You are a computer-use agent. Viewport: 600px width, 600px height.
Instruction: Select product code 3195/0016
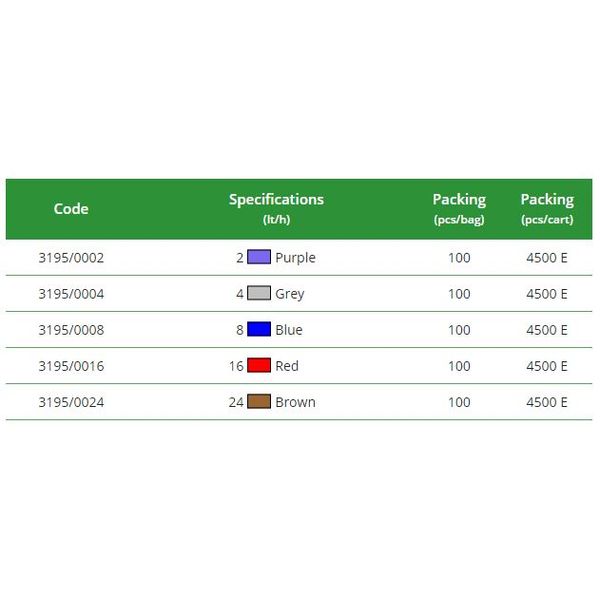tap(71, 366)
